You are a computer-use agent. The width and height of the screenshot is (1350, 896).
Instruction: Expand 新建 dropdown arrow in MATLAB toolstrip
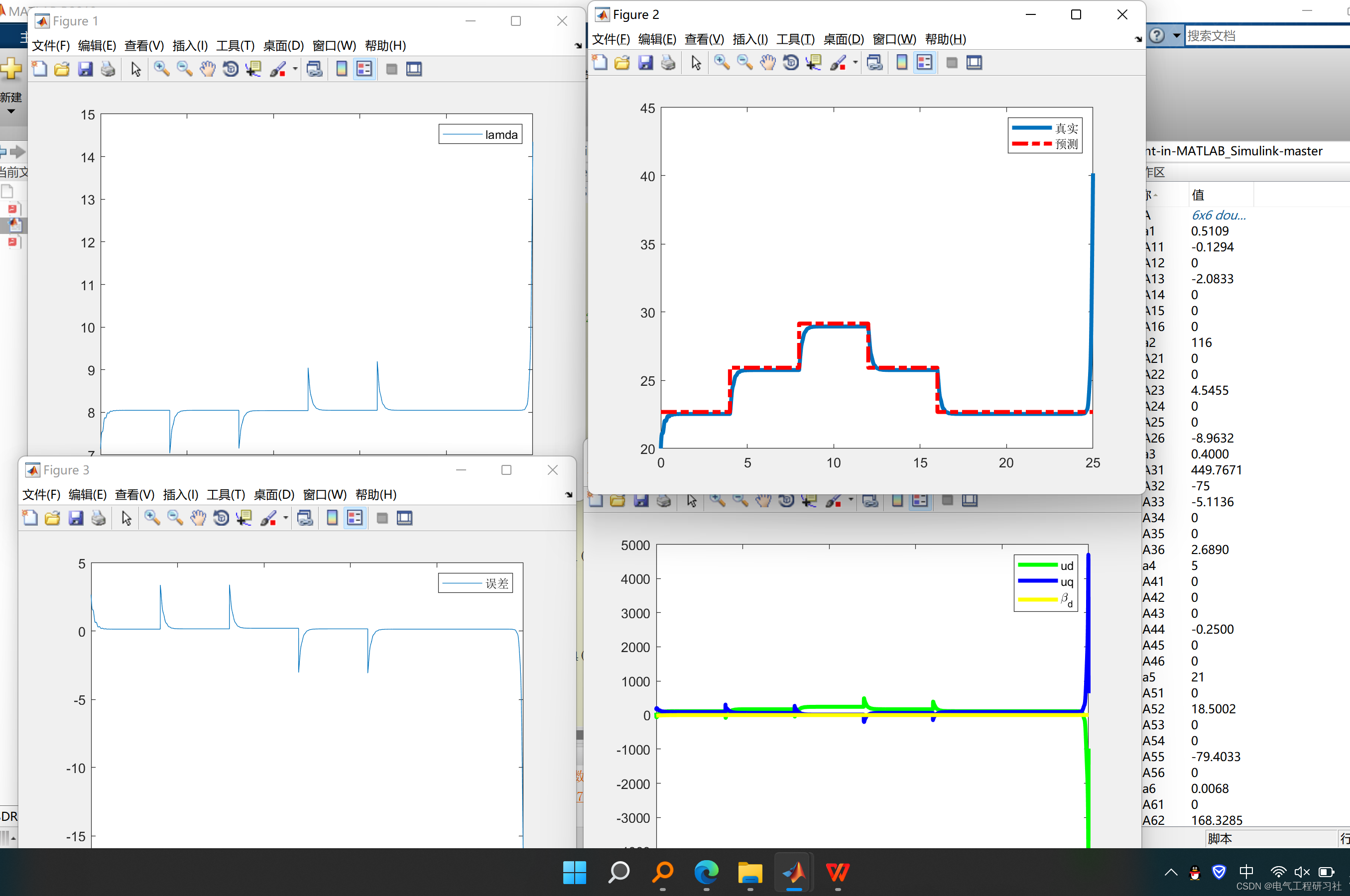(x=11, y=112)
